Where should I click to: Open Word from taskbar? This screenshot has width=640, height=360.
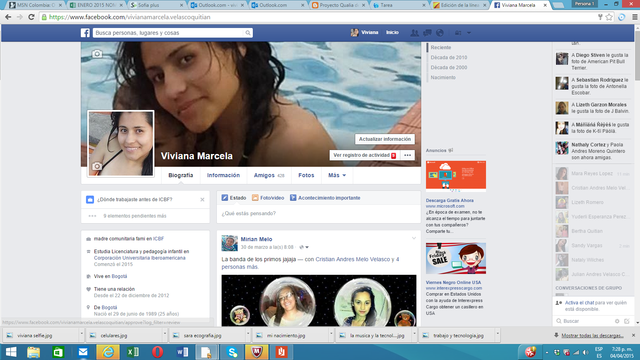(x=182, y=352)
